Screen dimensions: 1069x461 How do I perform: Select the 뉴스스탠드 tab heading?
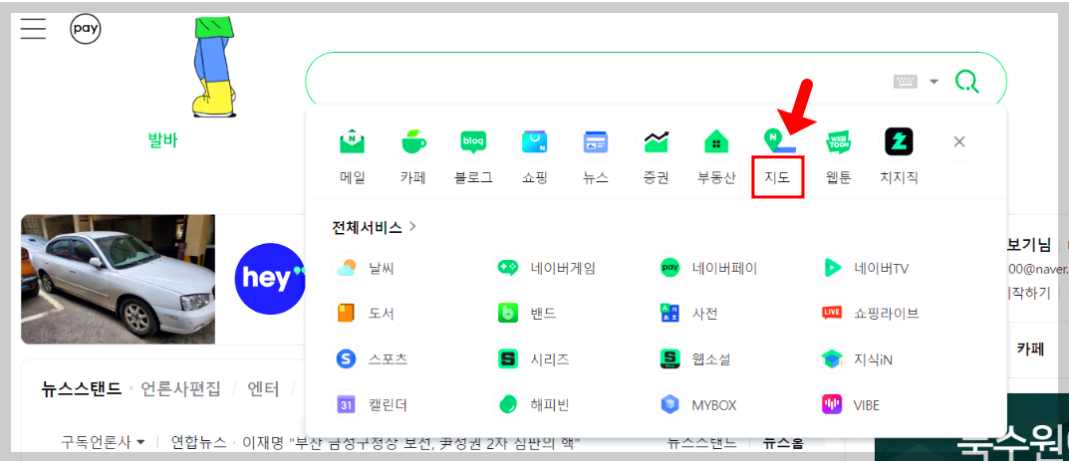tap(81, 389)
